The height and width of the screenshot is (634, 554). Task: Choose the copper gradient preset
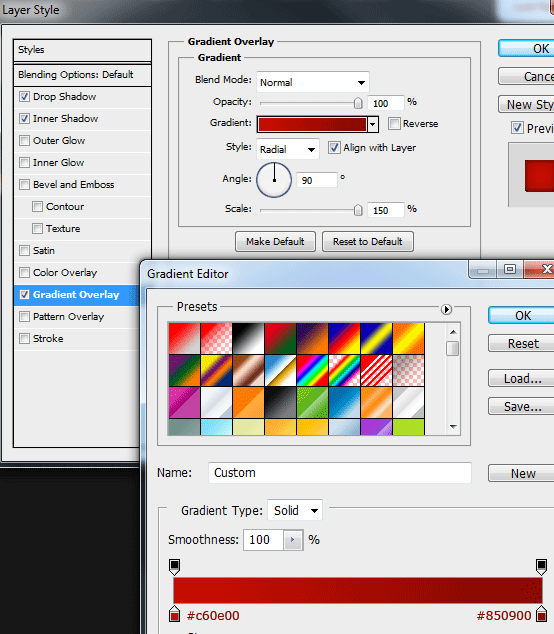pyautogui.click(x=248, y=370)
